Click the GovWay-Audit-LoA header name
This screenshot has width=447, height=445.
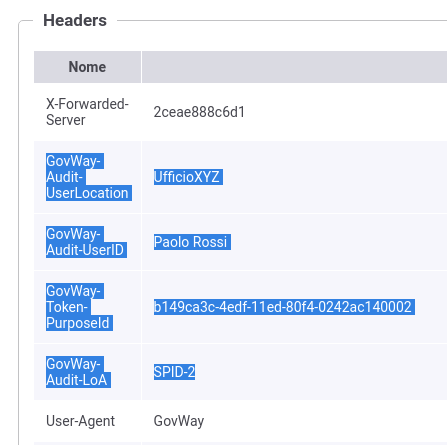[78, 372]
